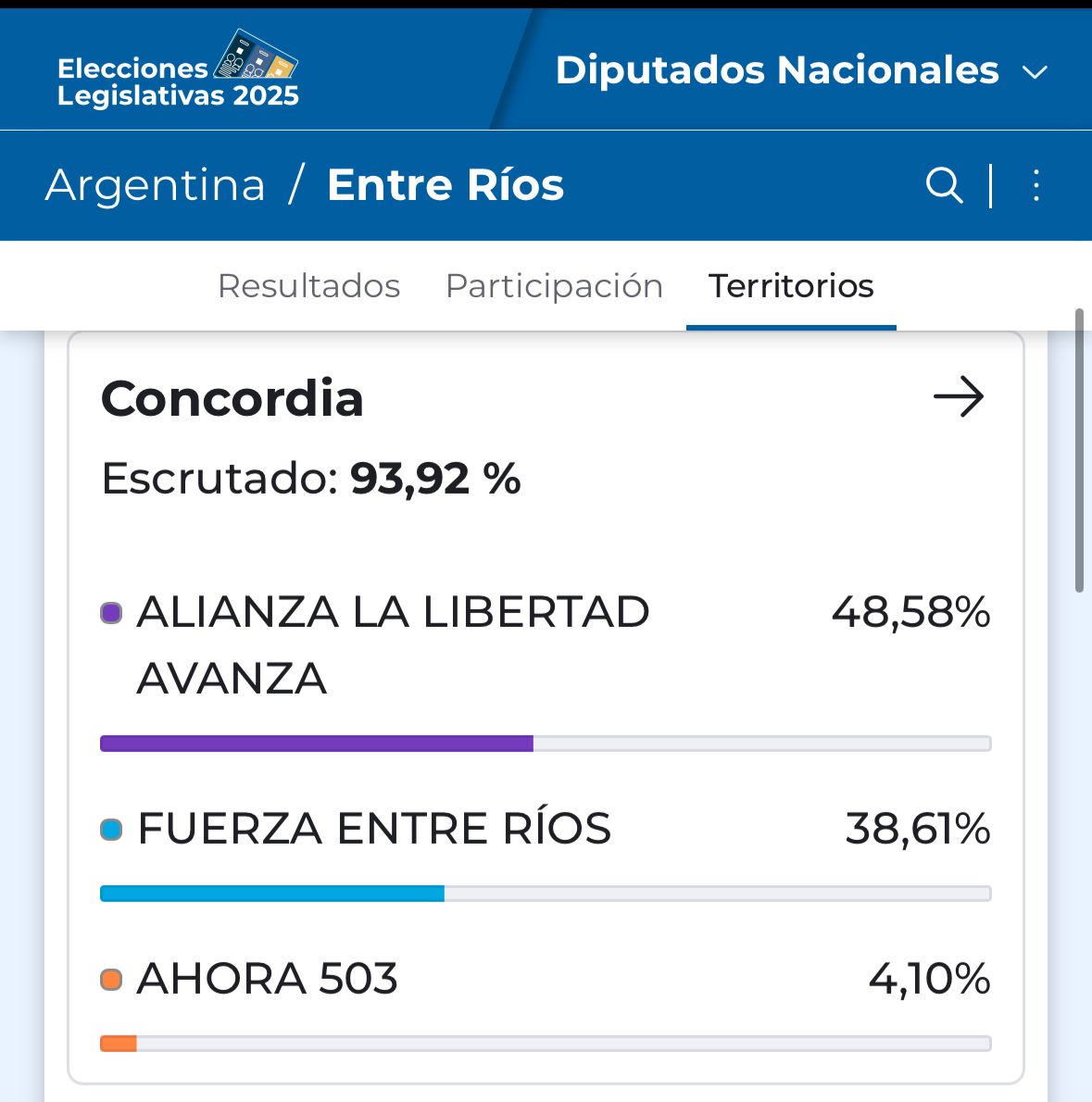Switch to the Participación tab
The width and height of the screenshot is (1092, 1102).
(x=554, y=286)
